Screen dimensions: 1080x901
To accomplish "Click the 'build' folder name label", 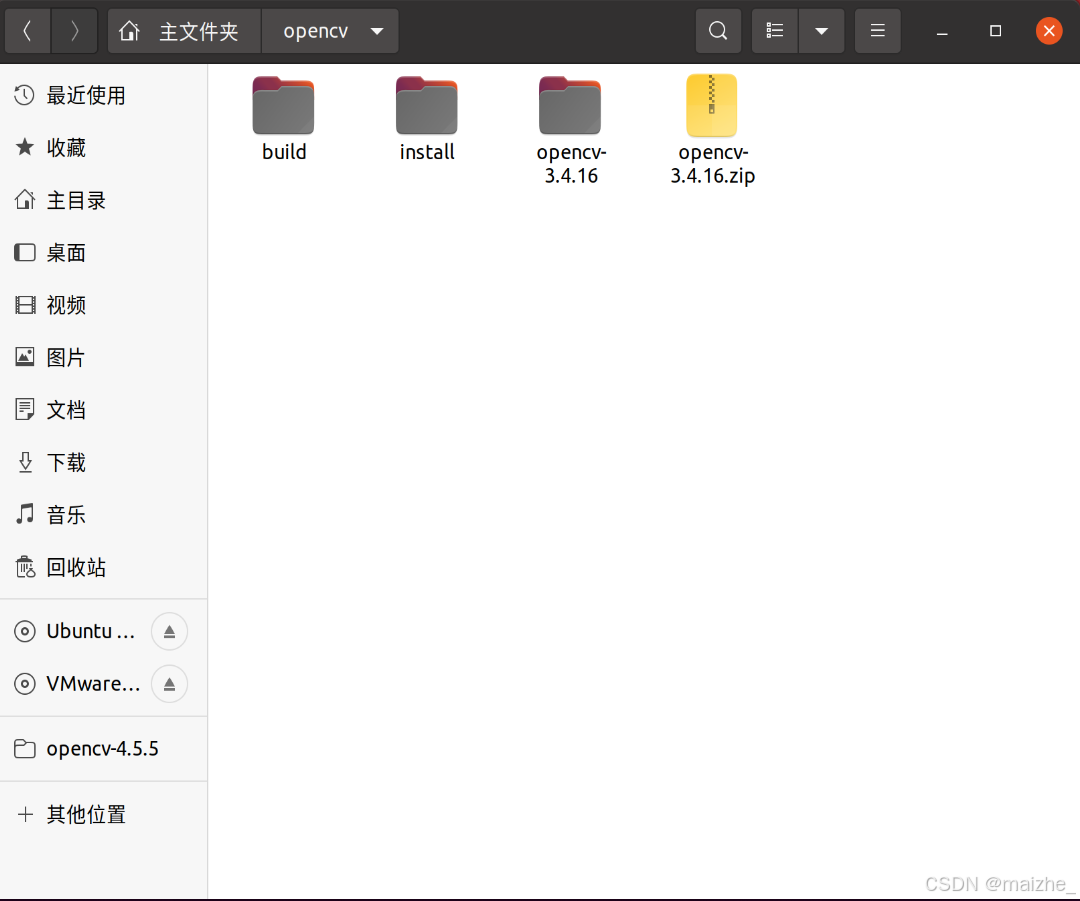I will pos(284,152).
